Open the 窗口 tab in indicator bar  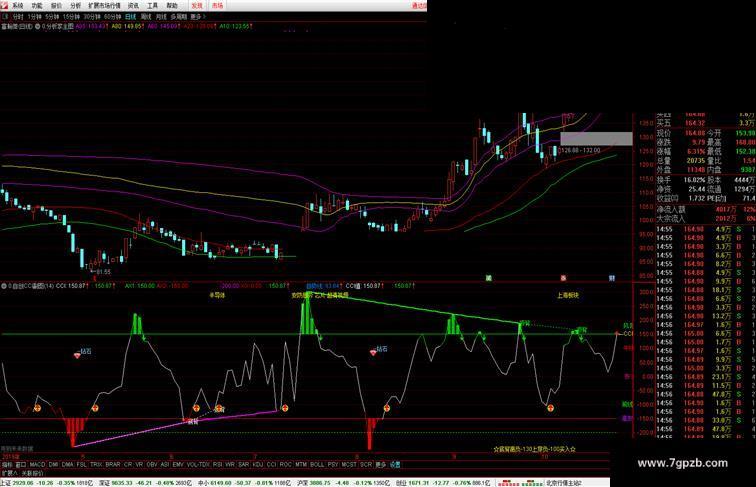(21, 465)
